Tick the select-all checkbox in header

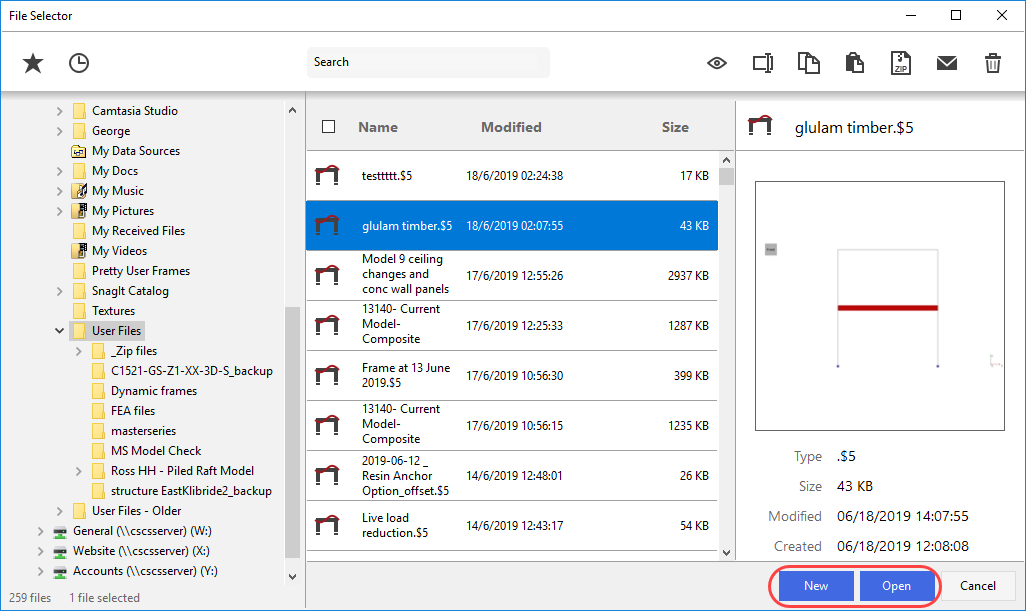tap(329, 127)
